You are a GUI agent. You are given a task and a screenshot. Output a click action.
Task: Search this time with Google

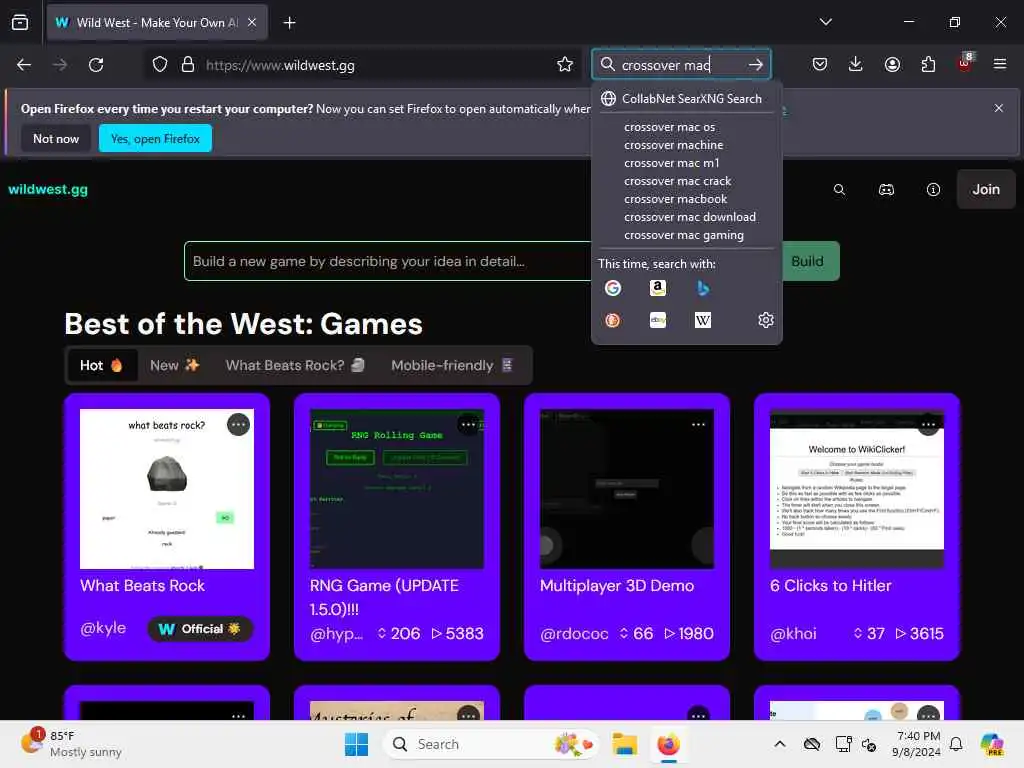coord(613,288)
